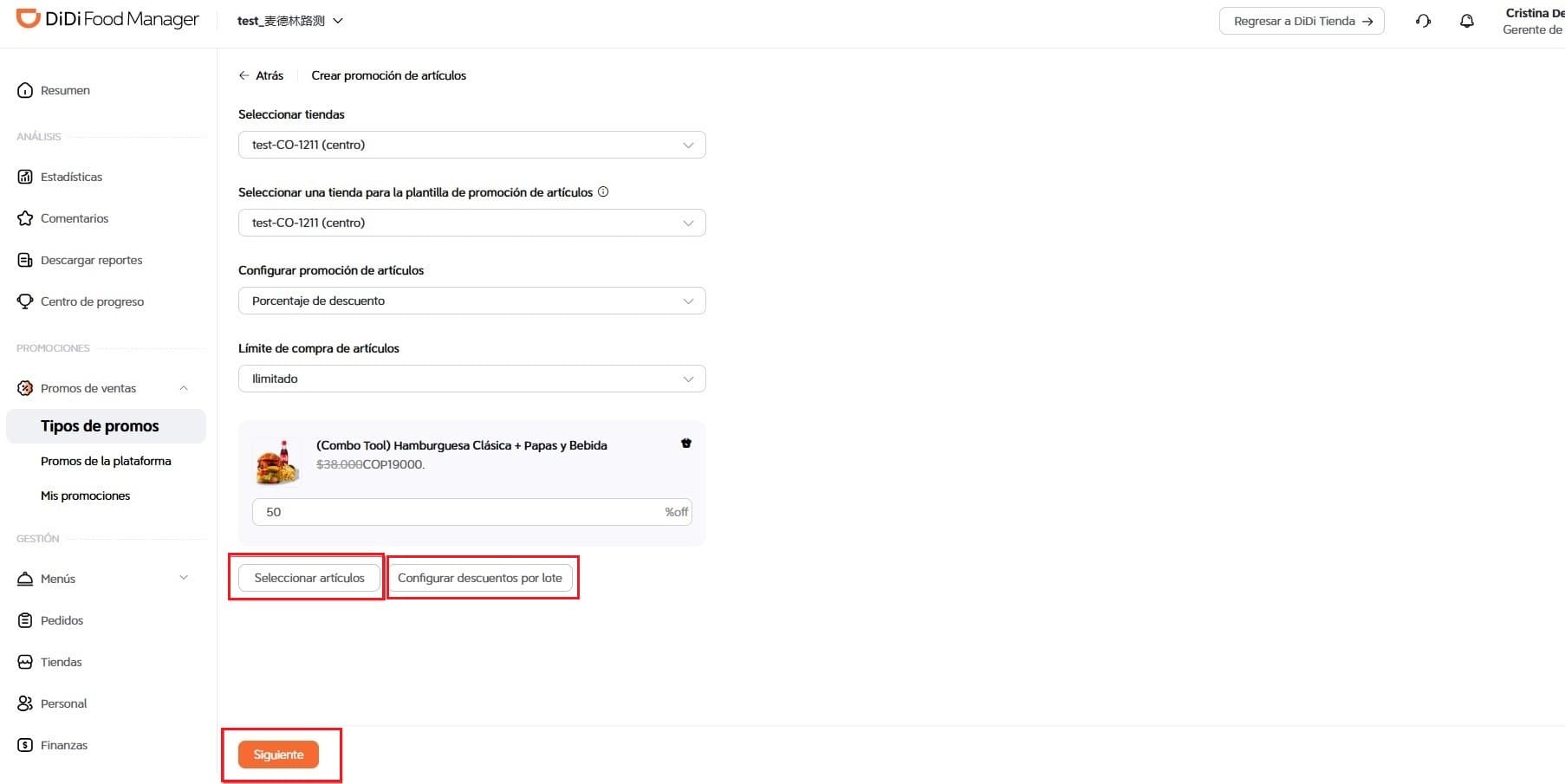Screen dimensions: 1565x784
Task: Open the Finanzas section
Action: click(x=64, y=745)
